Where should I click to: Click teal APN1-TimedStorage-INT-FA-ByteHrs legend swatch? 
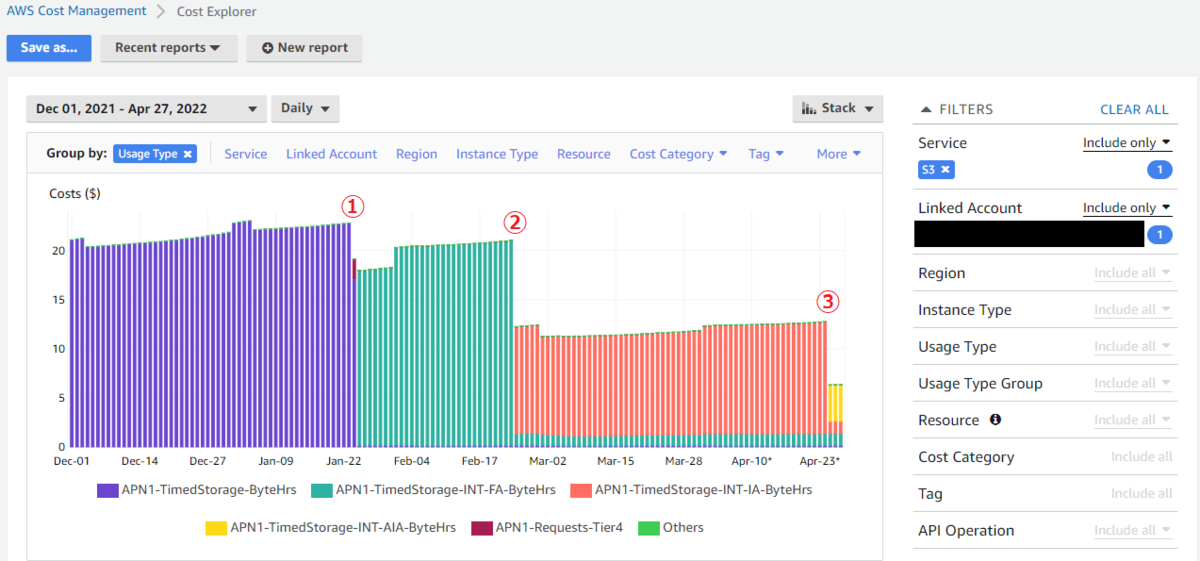tap(321, 490)
